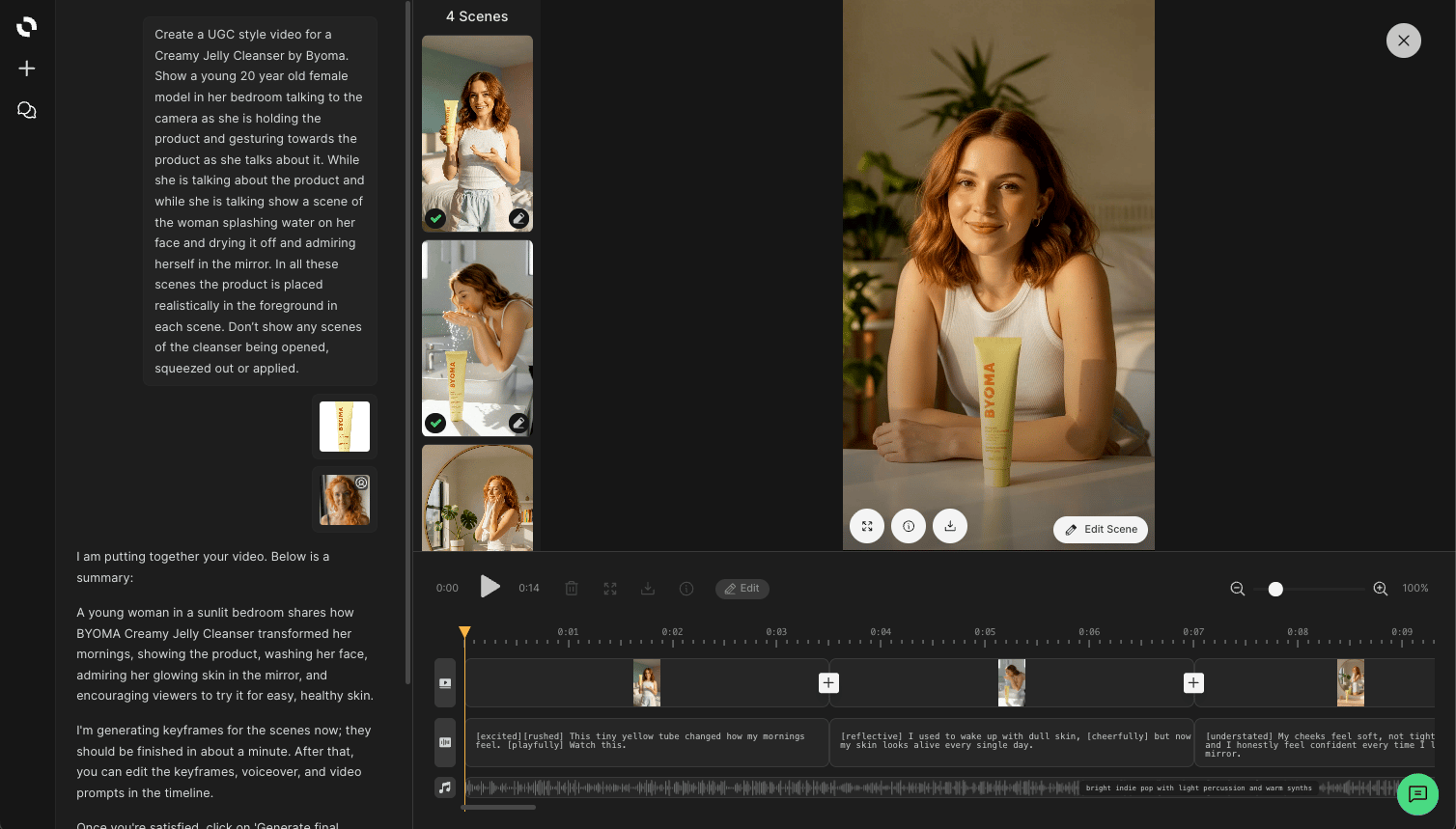Add a scene after the first clip
1456x829 pixels.
tap(828, 683)
